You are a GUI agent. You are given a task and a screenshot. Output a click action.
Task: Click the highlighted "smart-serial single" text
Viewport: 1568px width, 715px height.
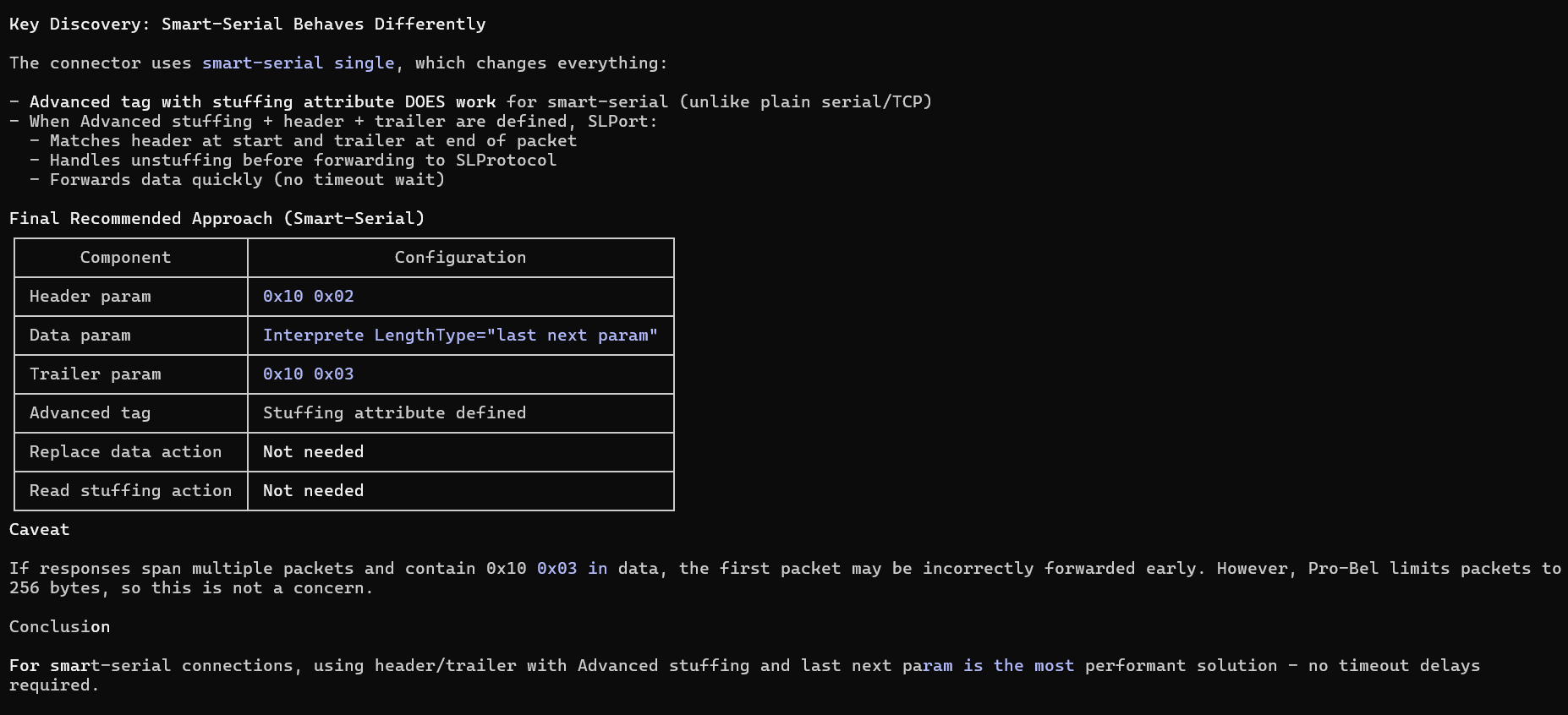tap(298, 63)
